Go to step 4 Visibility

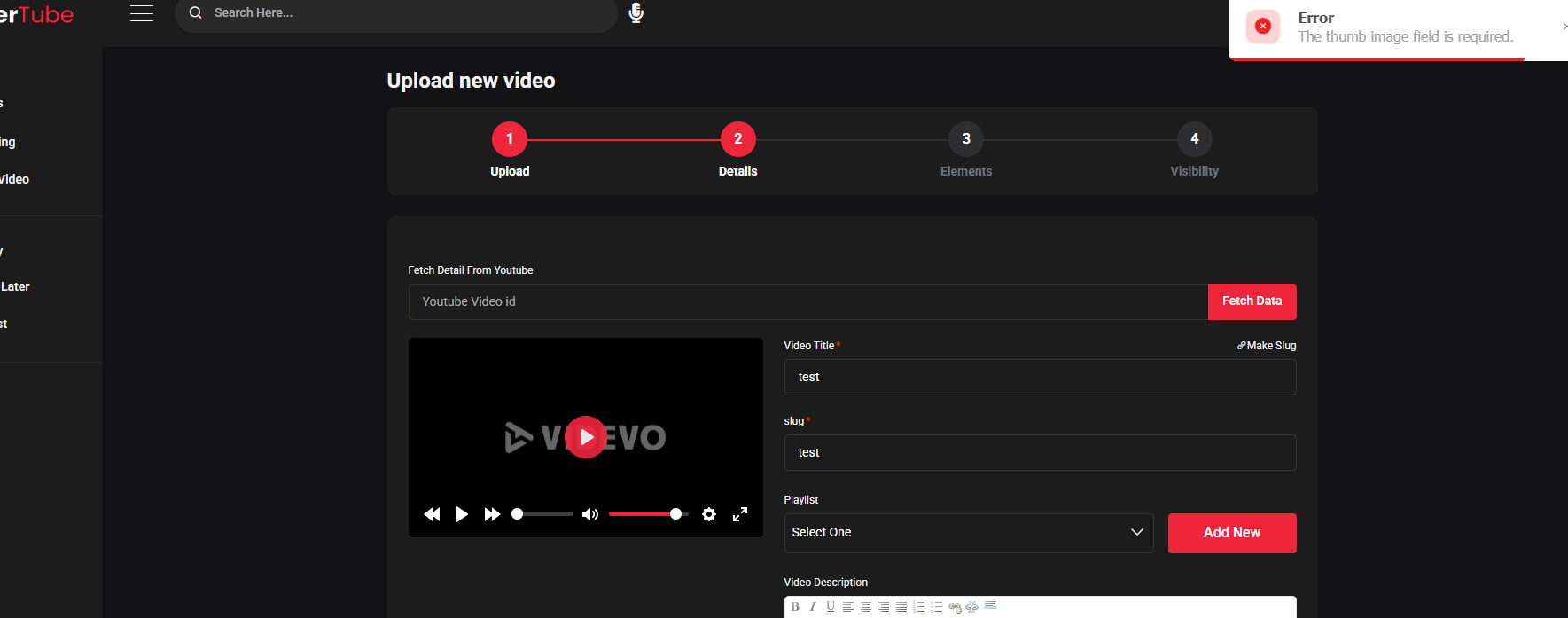click(1195, 139)
